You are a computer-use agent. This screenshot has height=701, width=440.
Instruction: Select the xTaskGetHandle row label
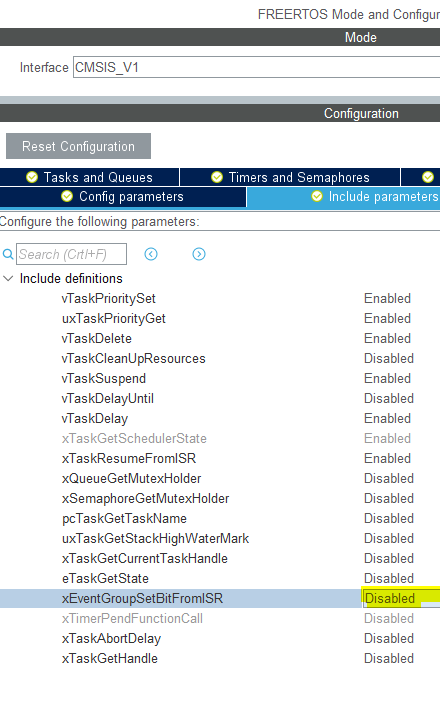point(110,659)
